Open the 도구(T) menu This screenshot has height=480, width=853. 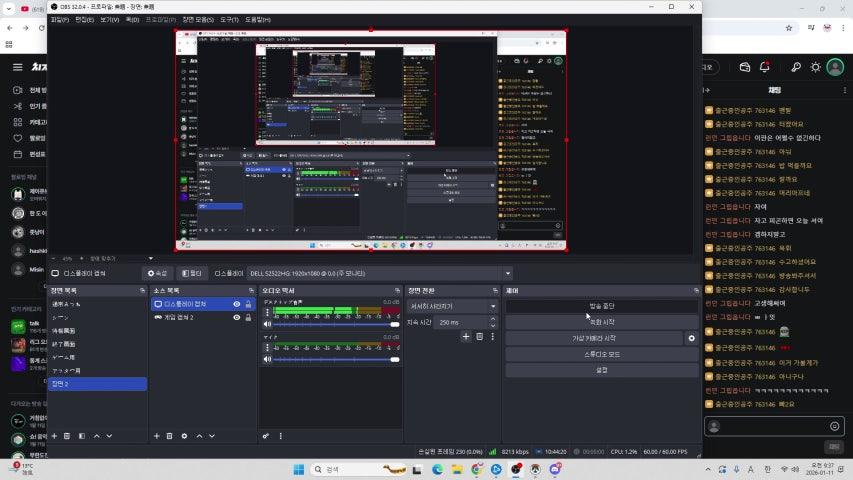(229, 19)
